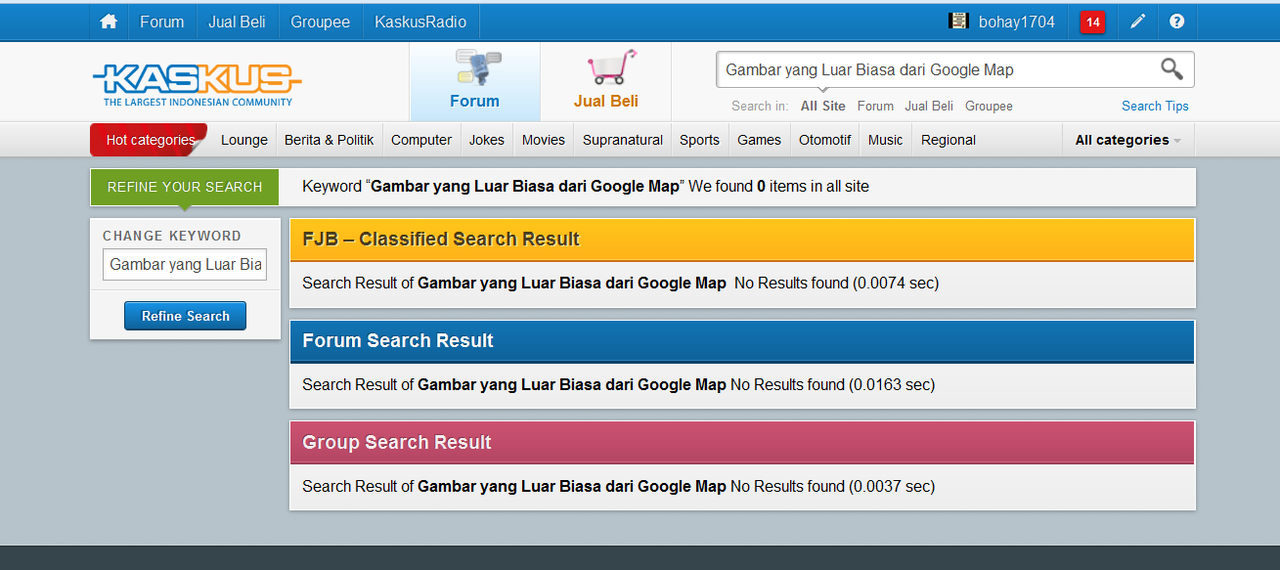Screen dimensions: 1280x570
Task: Open Berita & Politik category
Action: [329, 140]
